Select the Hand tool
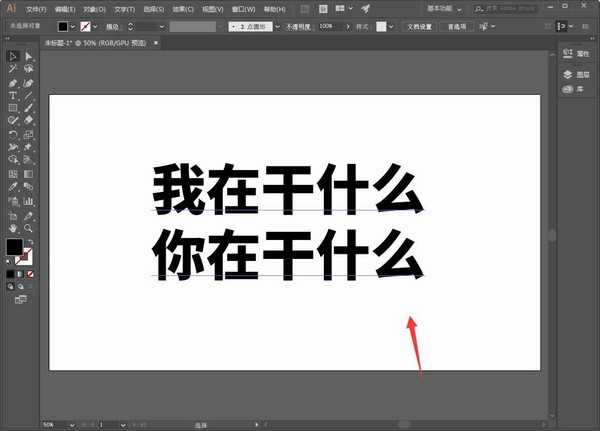Viewport: 600px width, 431px height. 13,229
